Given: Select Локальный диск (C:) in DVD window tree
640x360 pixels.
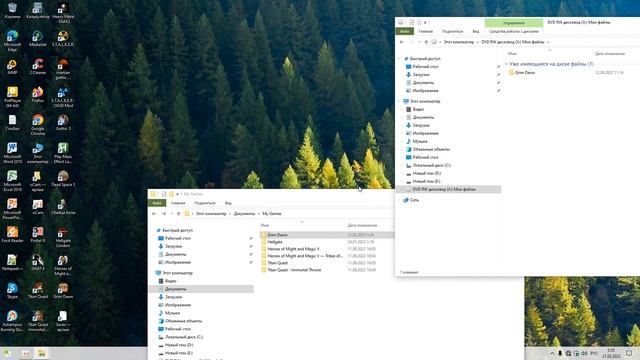Looking at the screenshot, I should [431, 165].
